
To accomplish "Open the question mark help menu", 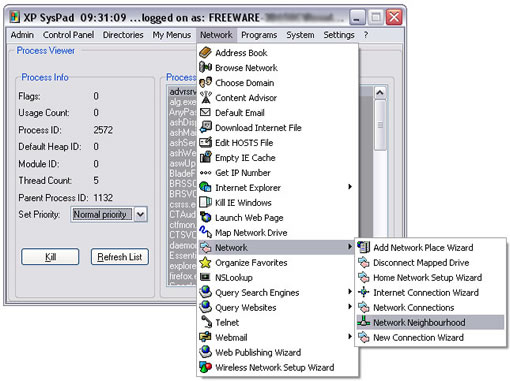I will click(366, 35).
